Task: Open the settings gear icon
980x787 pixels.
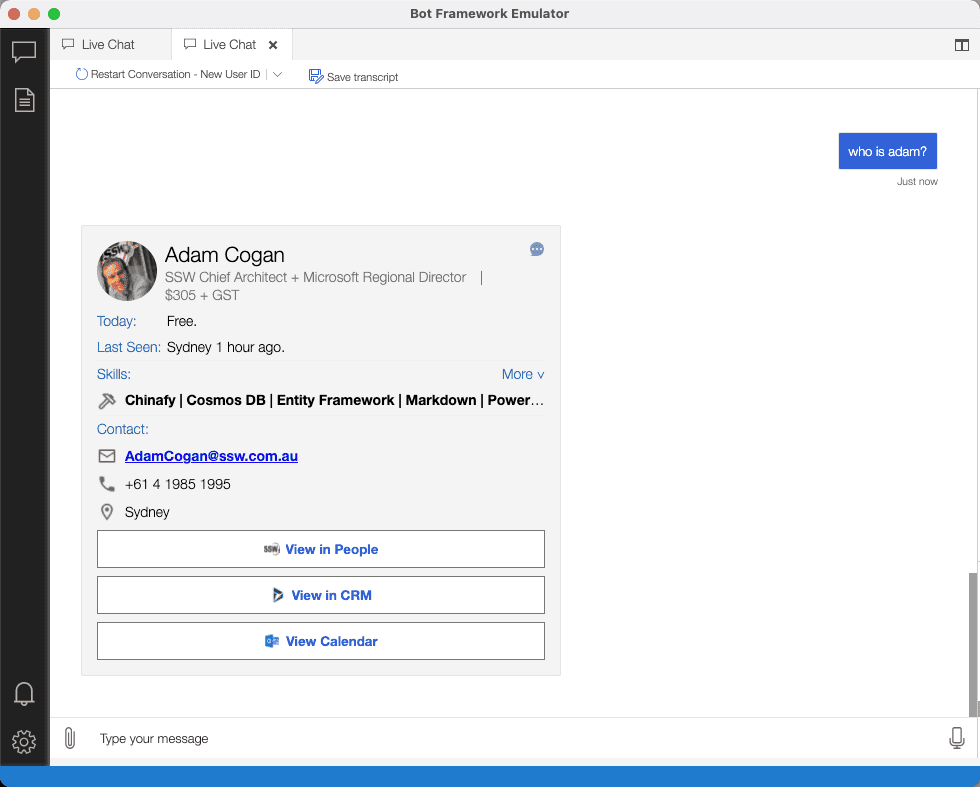Action: pyautogui.click(x=24, y=741)
